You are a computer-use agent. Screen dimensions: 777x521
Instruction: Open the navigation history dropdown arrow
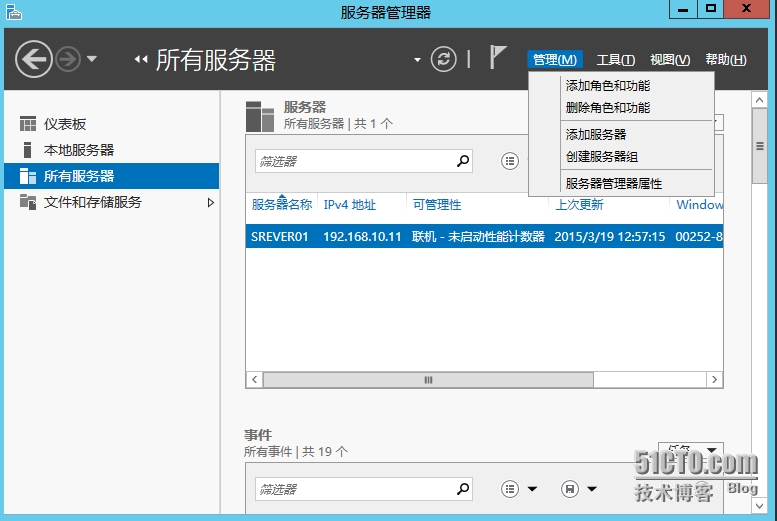pos(92,59)
